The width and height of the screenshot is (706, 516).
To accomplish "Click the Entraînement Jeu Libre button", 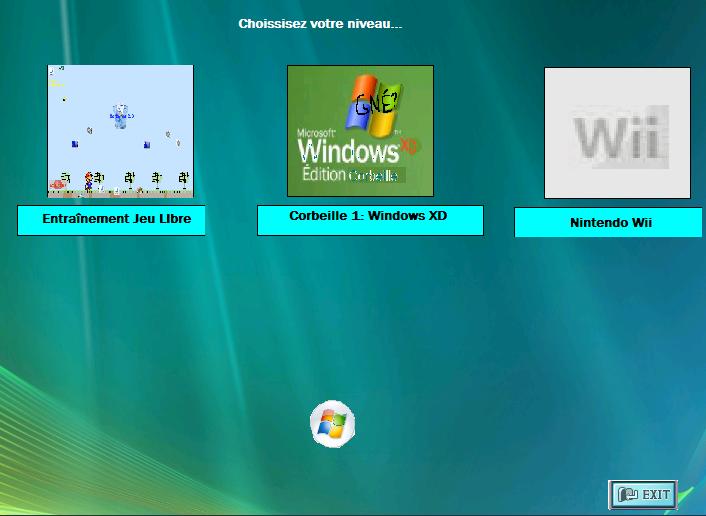I will pos(111,220).
